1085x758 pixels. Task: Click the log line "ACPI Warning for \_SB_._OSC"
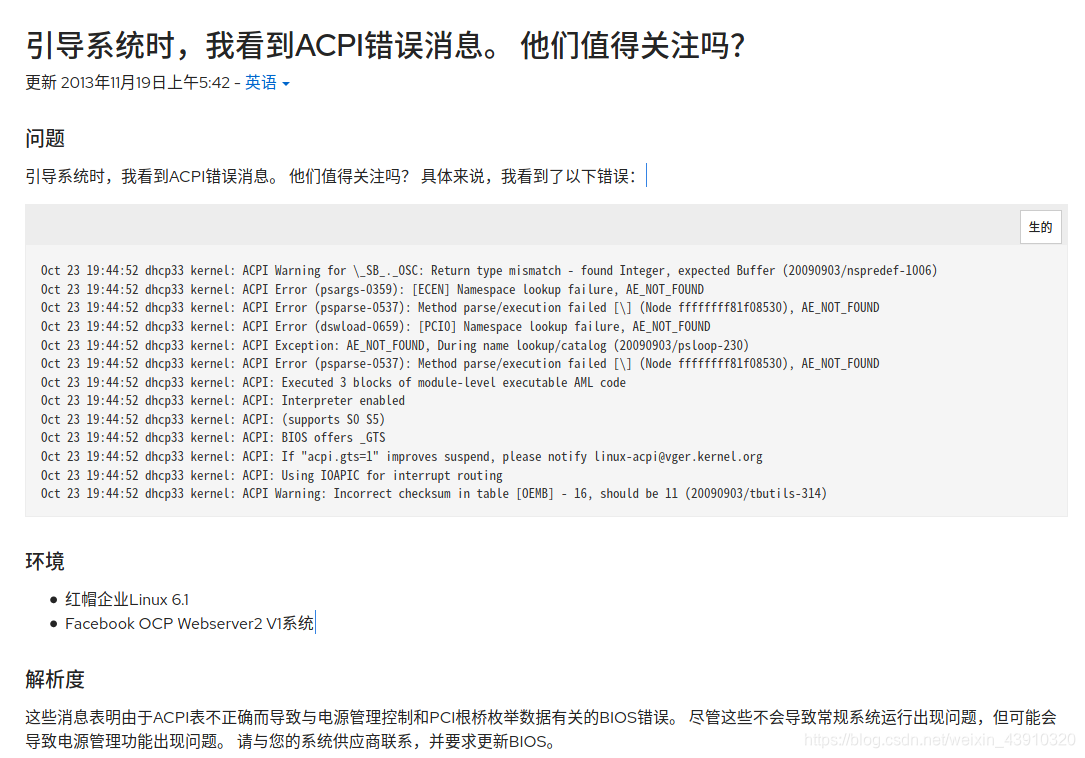pyautogui.click(x=489, y=271)
